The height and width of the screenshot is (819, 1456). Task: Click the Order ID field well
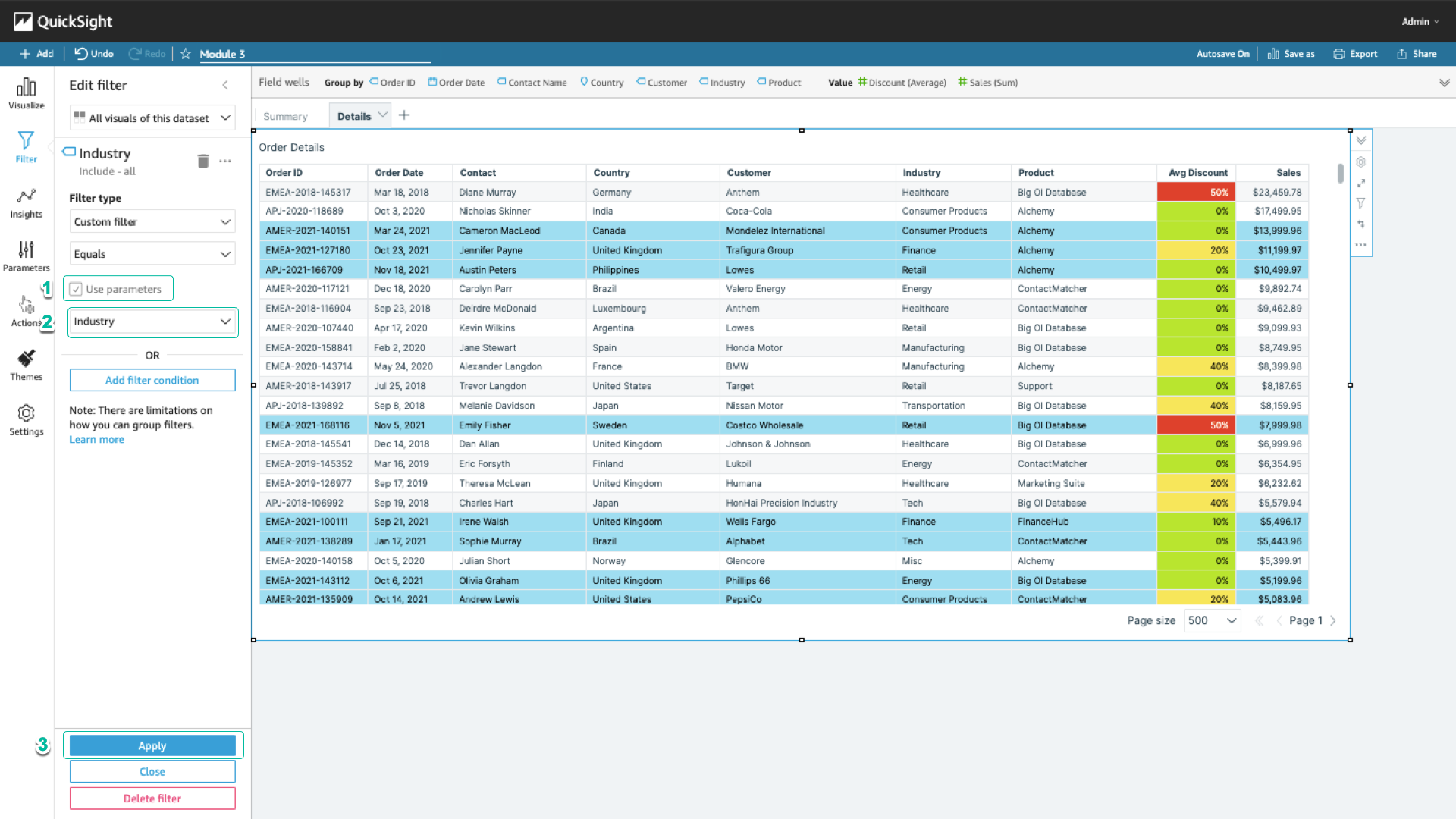point(392,83)
